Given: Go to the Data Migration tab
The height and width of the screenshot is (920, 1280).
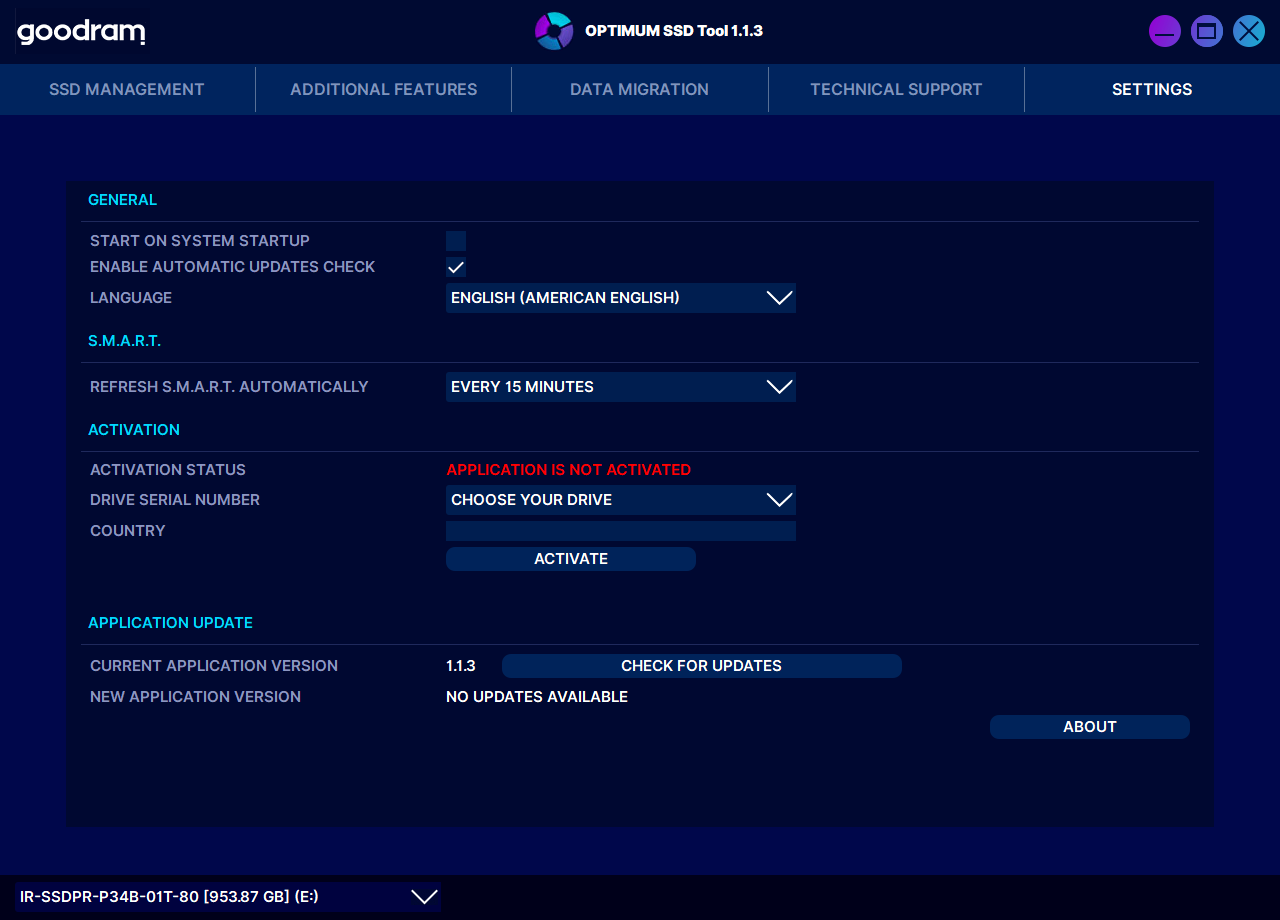Looking at the screenshot, I should (640, 89).
